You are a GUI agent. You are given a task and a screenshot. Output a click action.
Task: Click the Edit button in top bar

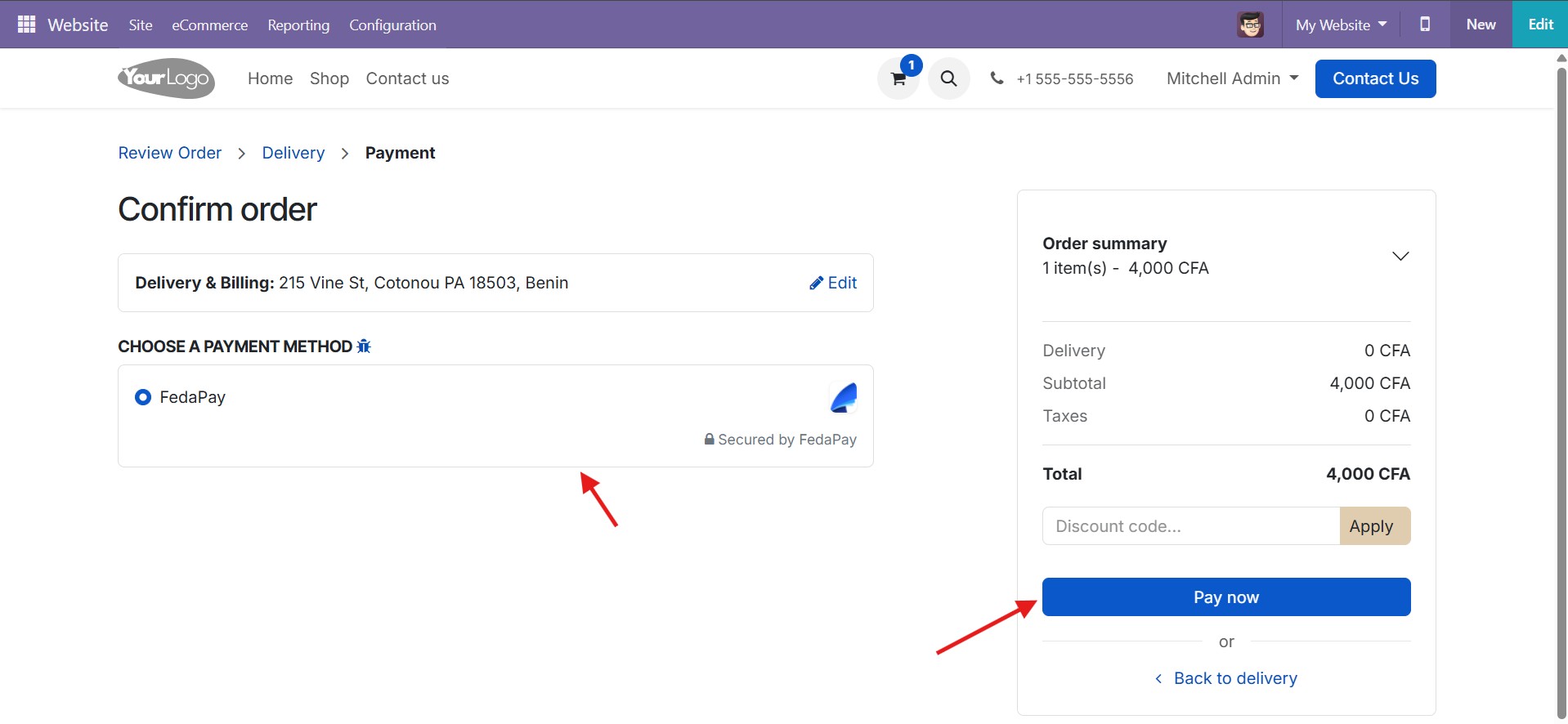coord(1540,25)
